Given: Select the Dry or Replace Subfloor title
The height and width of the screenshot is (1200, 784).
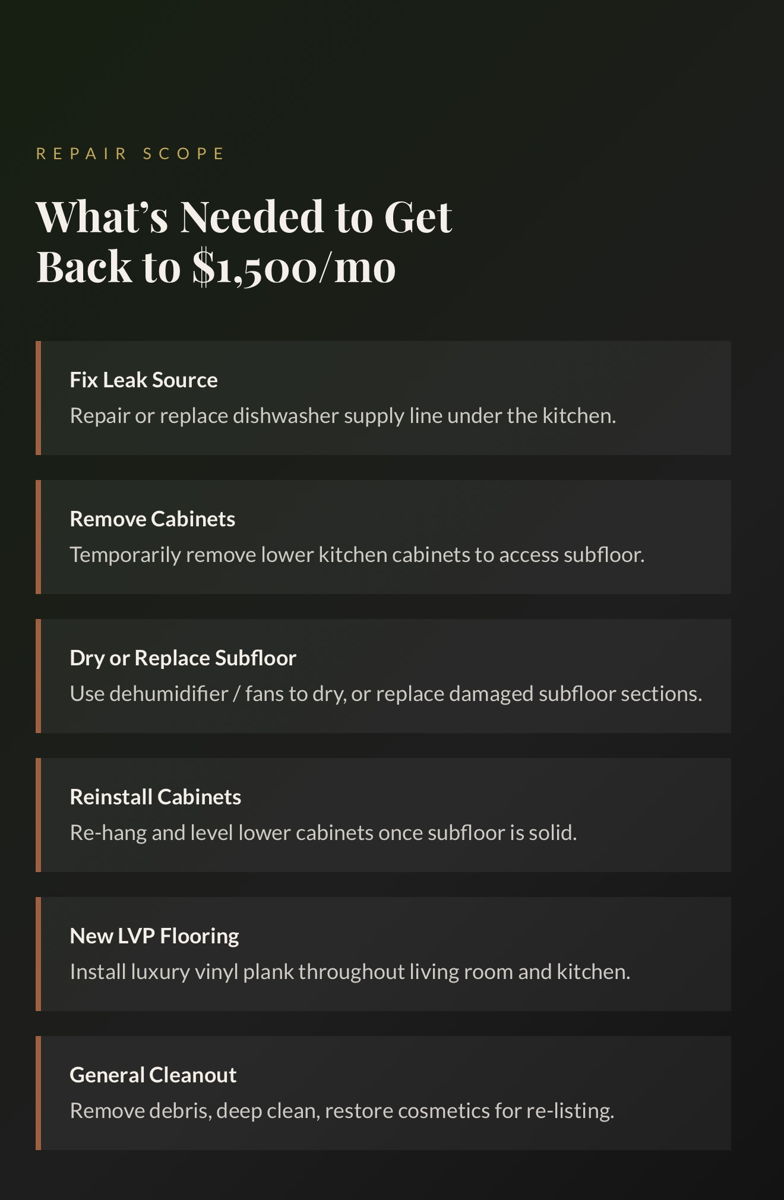Looking at the screenshot, I should pos(183,658).
